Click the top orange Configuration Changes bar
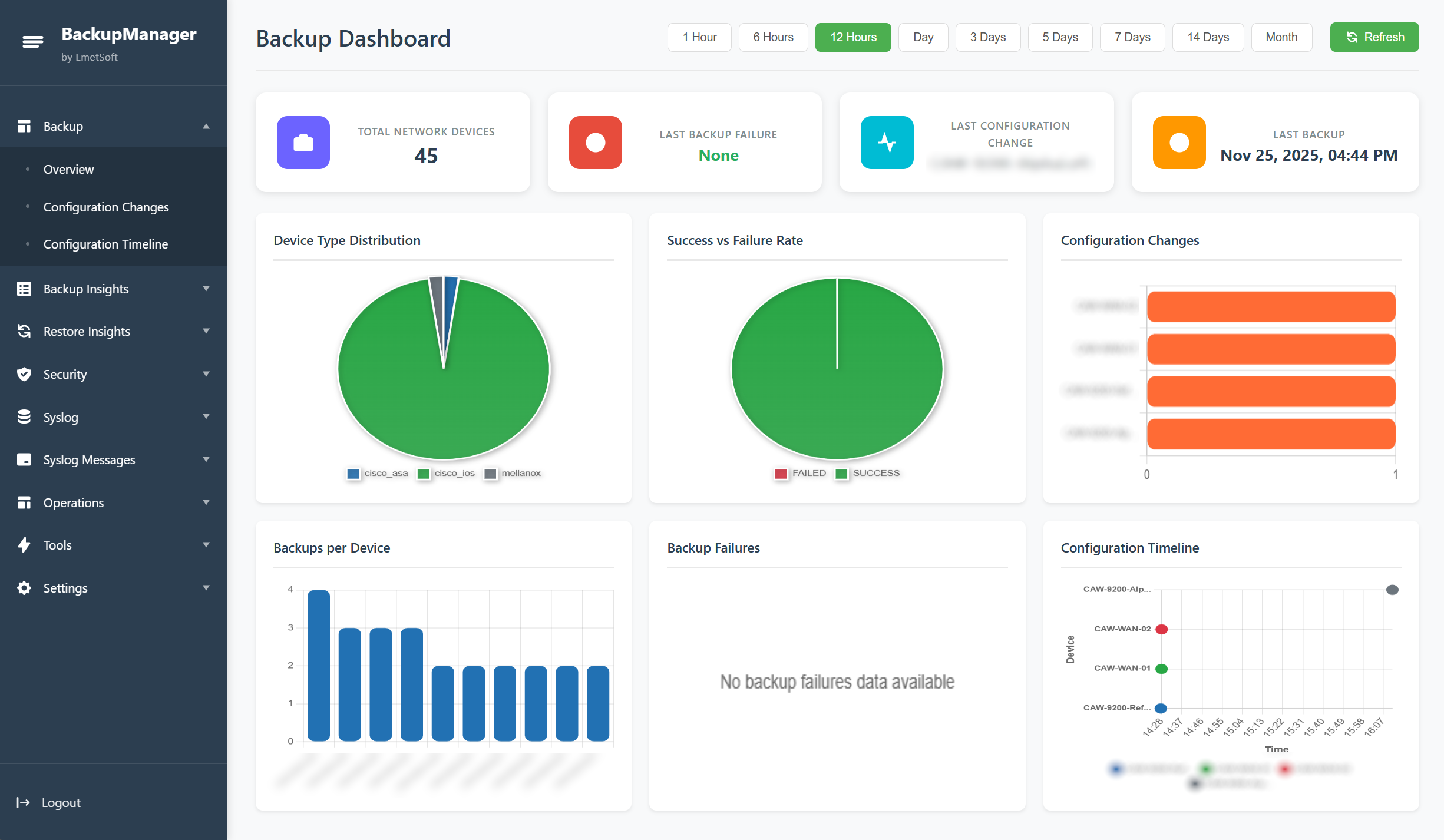The height and width of the screenshot is (840, 1444). tap(1271, 307)
